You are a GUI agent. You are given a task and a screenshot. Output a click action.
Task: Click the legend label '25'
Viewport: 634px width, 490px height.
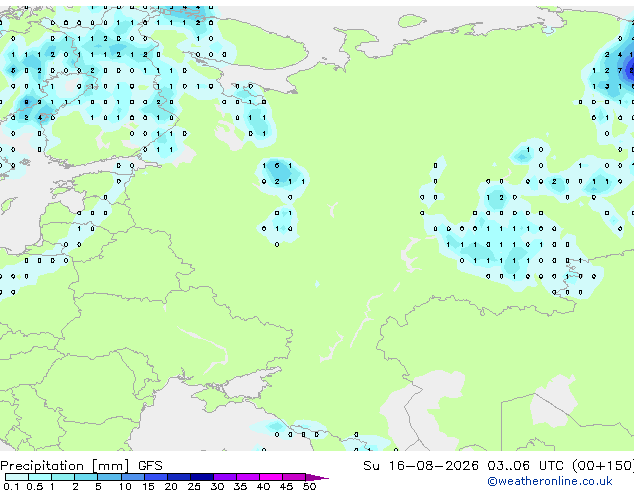(x=194, y=486)
